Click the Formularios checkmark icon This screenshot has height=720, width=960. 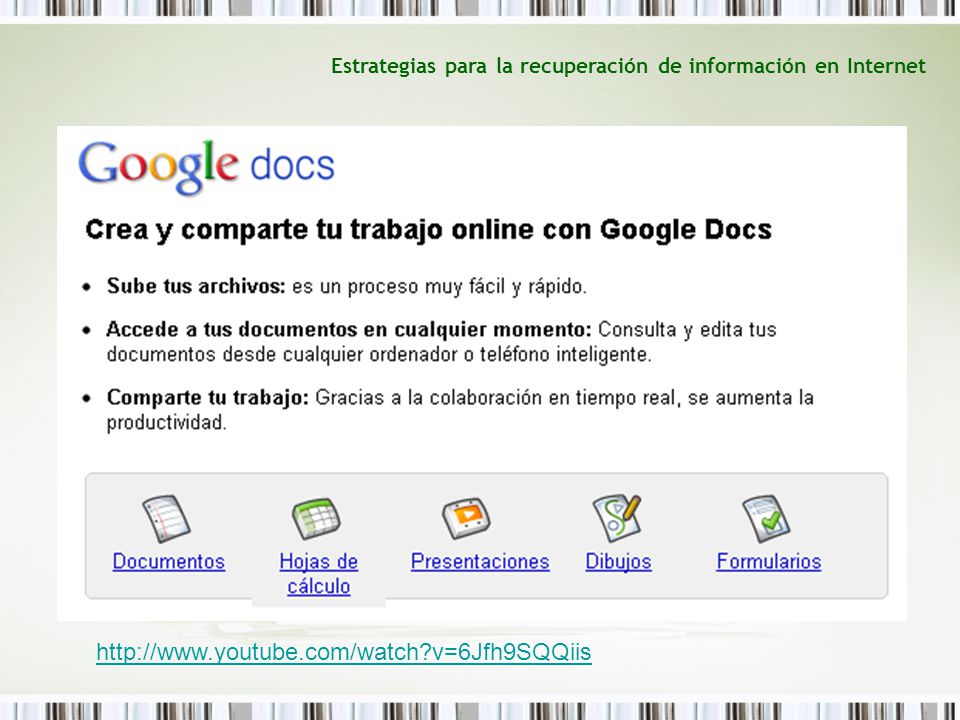tap(767, 519)
